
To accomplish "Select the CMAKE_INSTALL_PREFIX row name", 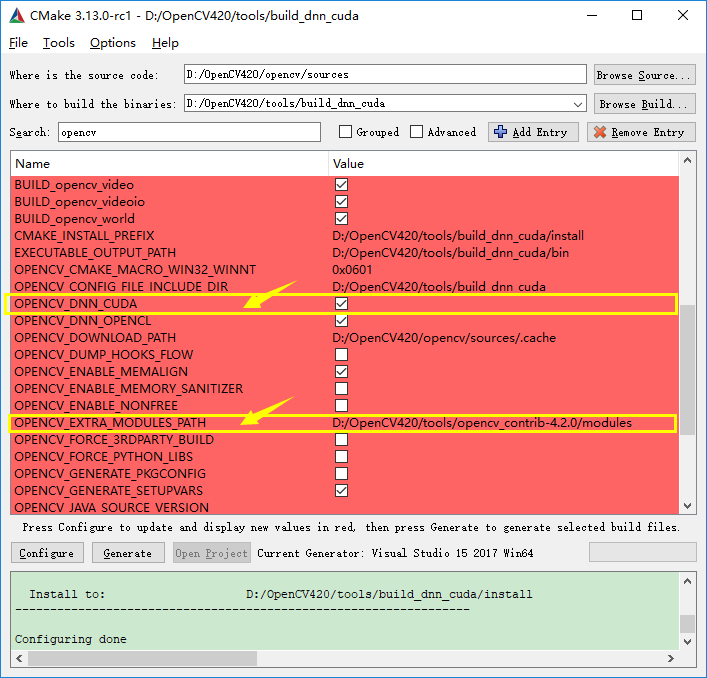I will click(x=84, y=235).
